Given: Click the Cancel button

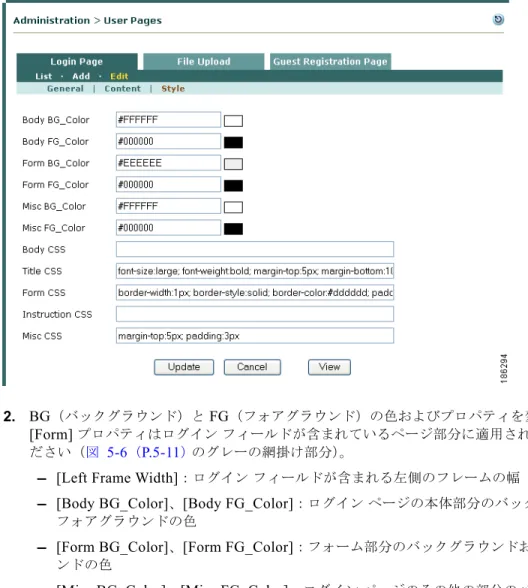Looking at the screenshot, I should [x=252, y=367].
